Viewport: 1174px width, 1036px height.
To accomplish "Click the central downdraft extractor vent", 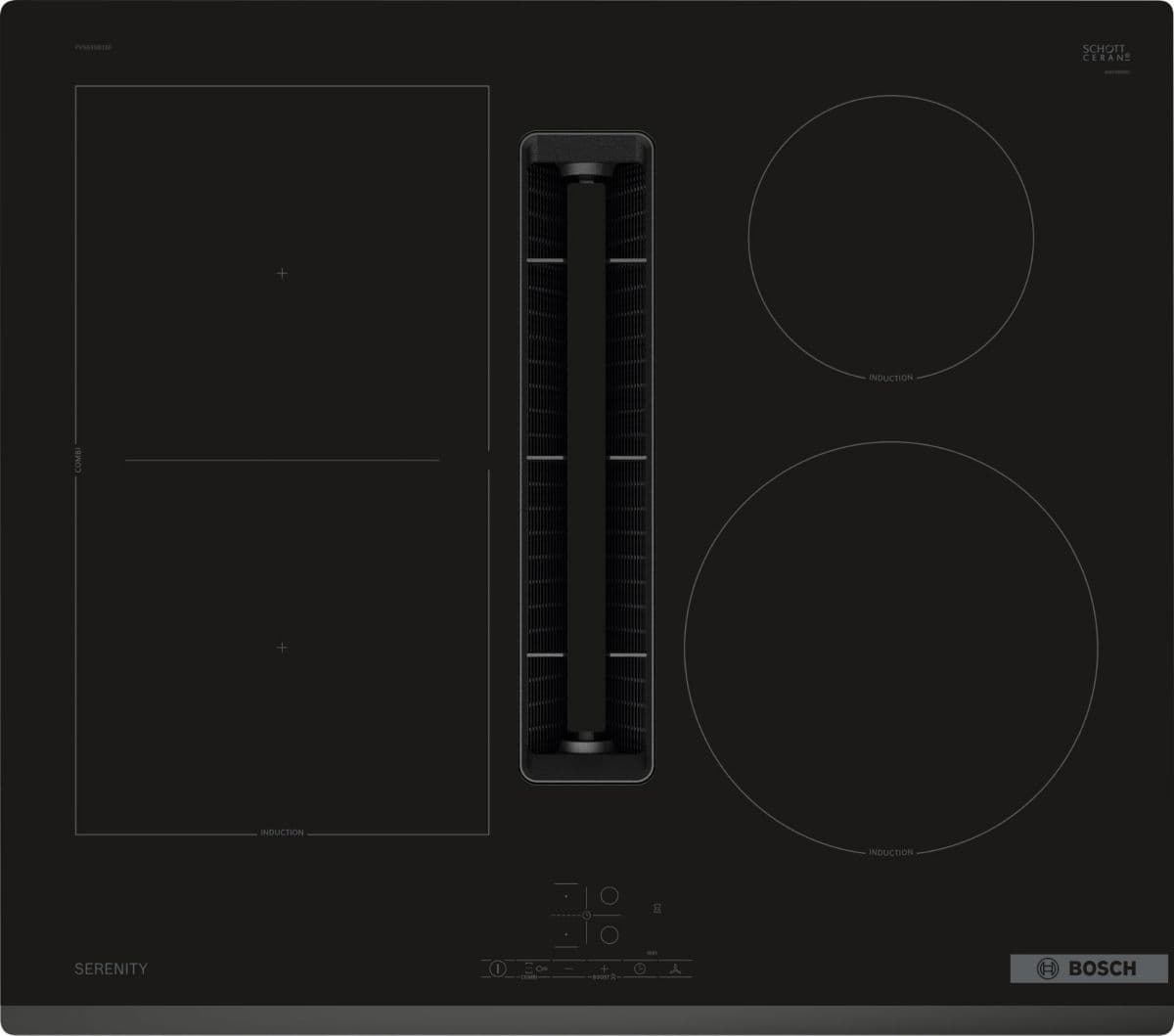I will point(586,458).
